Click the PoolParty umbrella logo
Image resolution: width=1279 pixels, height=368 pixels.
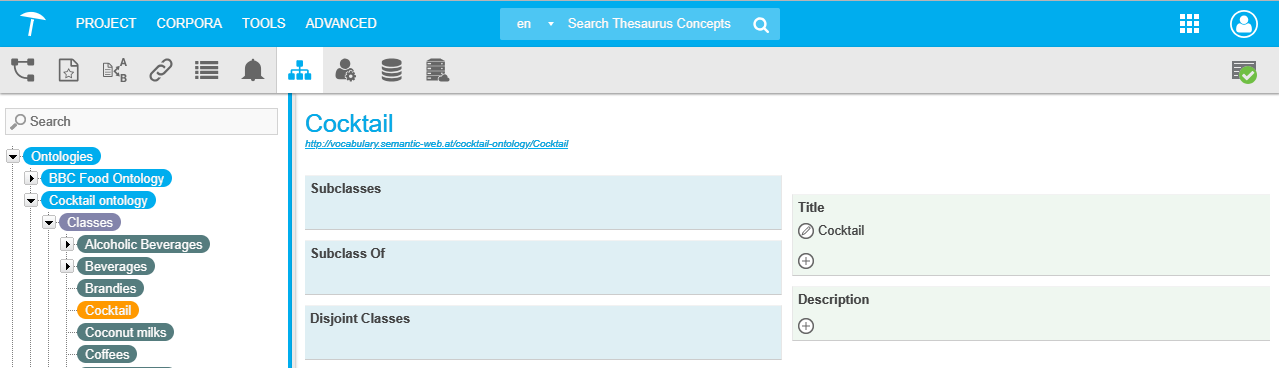(x=32, y=23)
